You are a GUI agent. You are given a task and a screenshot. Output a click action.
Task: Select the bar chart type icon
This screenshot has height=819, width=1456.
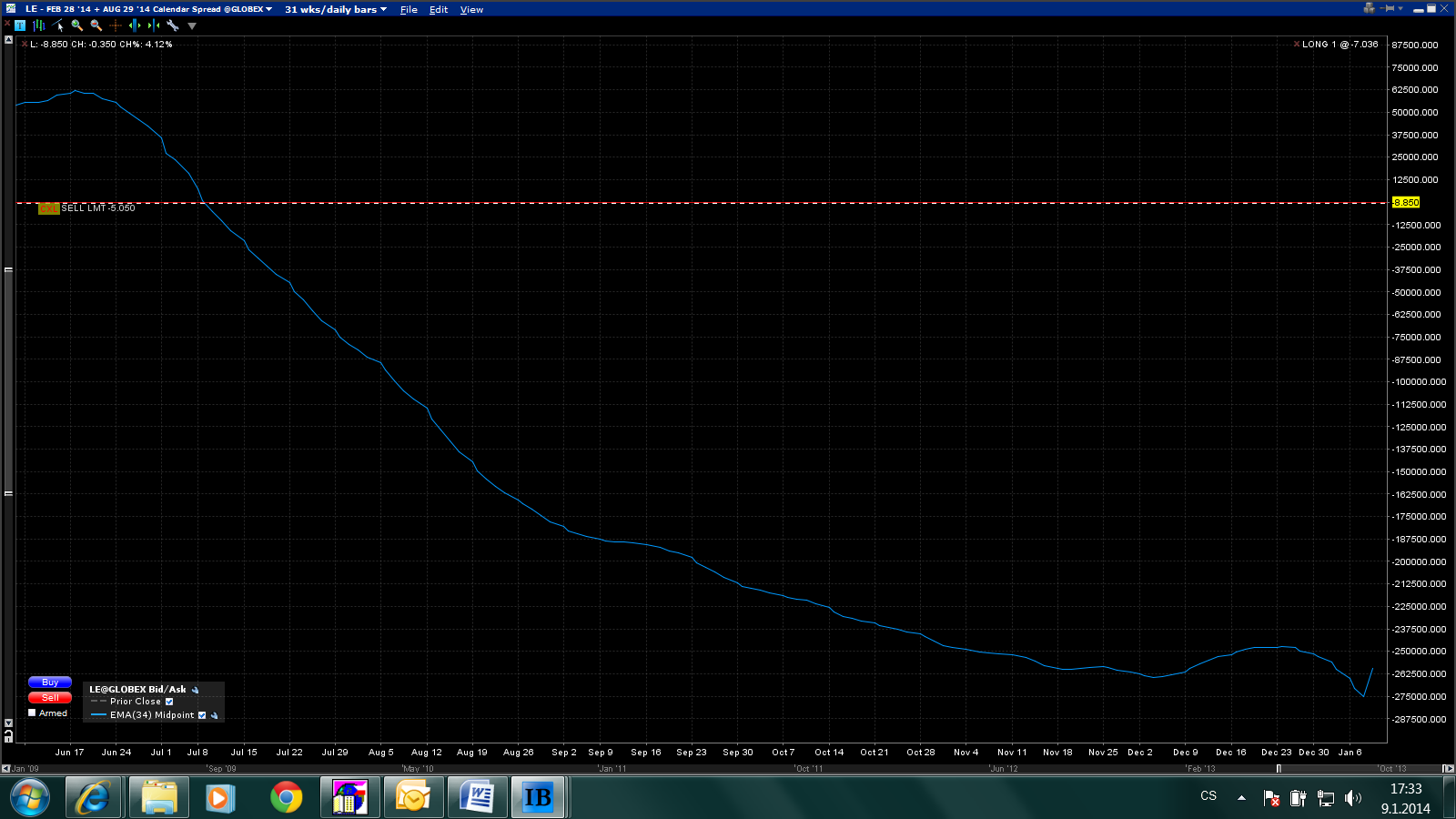pos(38,25)
